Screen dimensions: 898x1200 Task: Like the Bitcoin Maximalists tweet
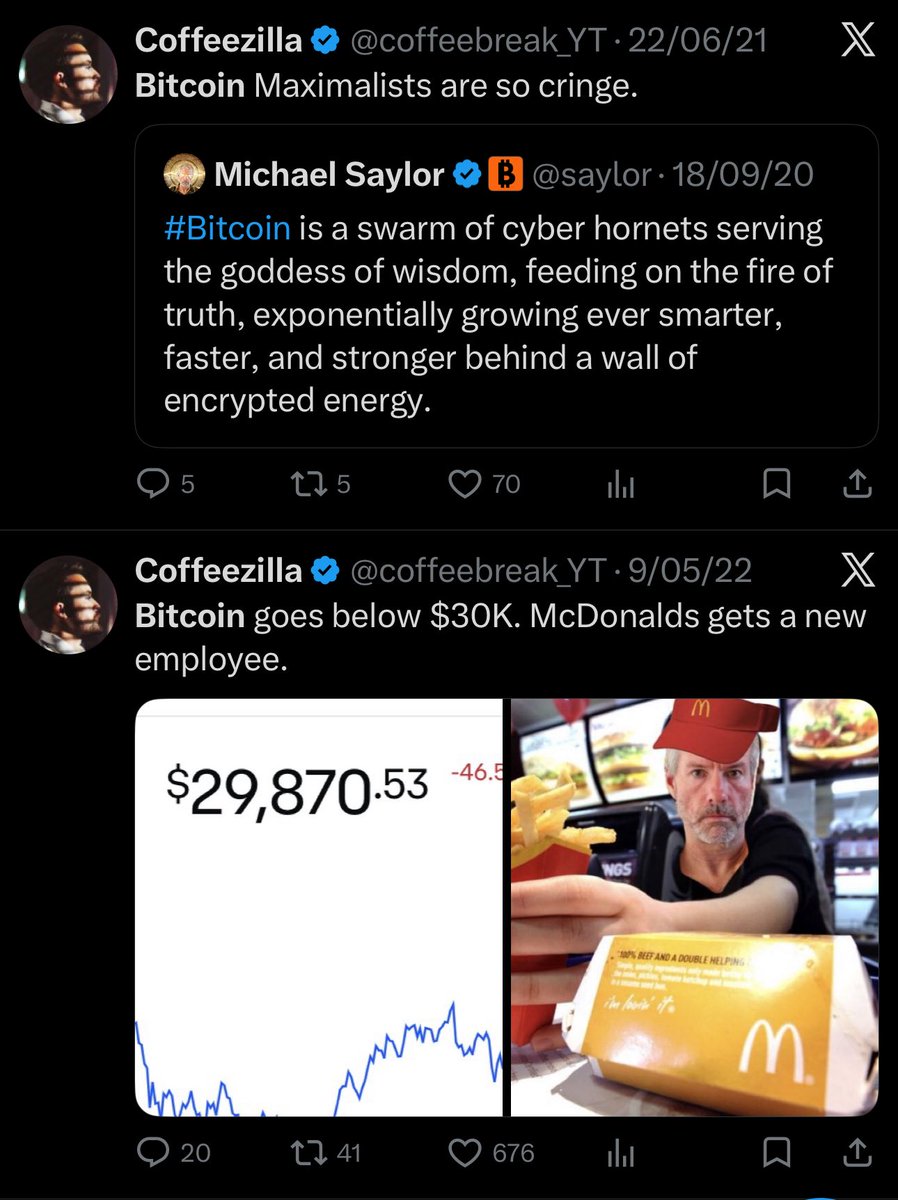pos(464,484)
